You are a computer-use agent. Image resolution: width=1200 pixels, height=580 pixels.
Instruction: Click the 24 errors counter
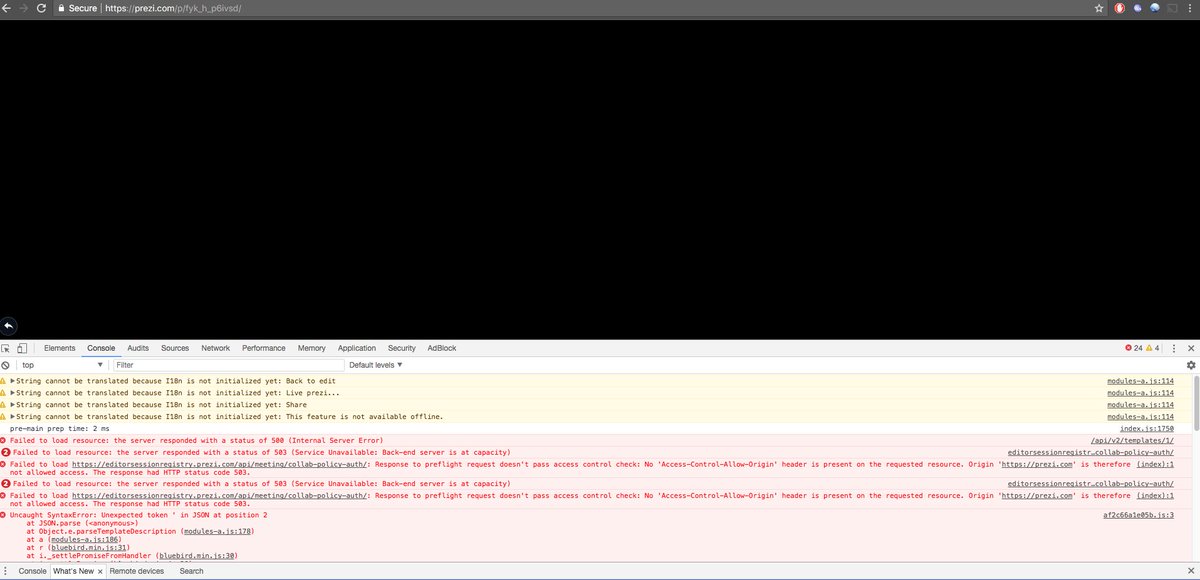(x=1133, y=348)
